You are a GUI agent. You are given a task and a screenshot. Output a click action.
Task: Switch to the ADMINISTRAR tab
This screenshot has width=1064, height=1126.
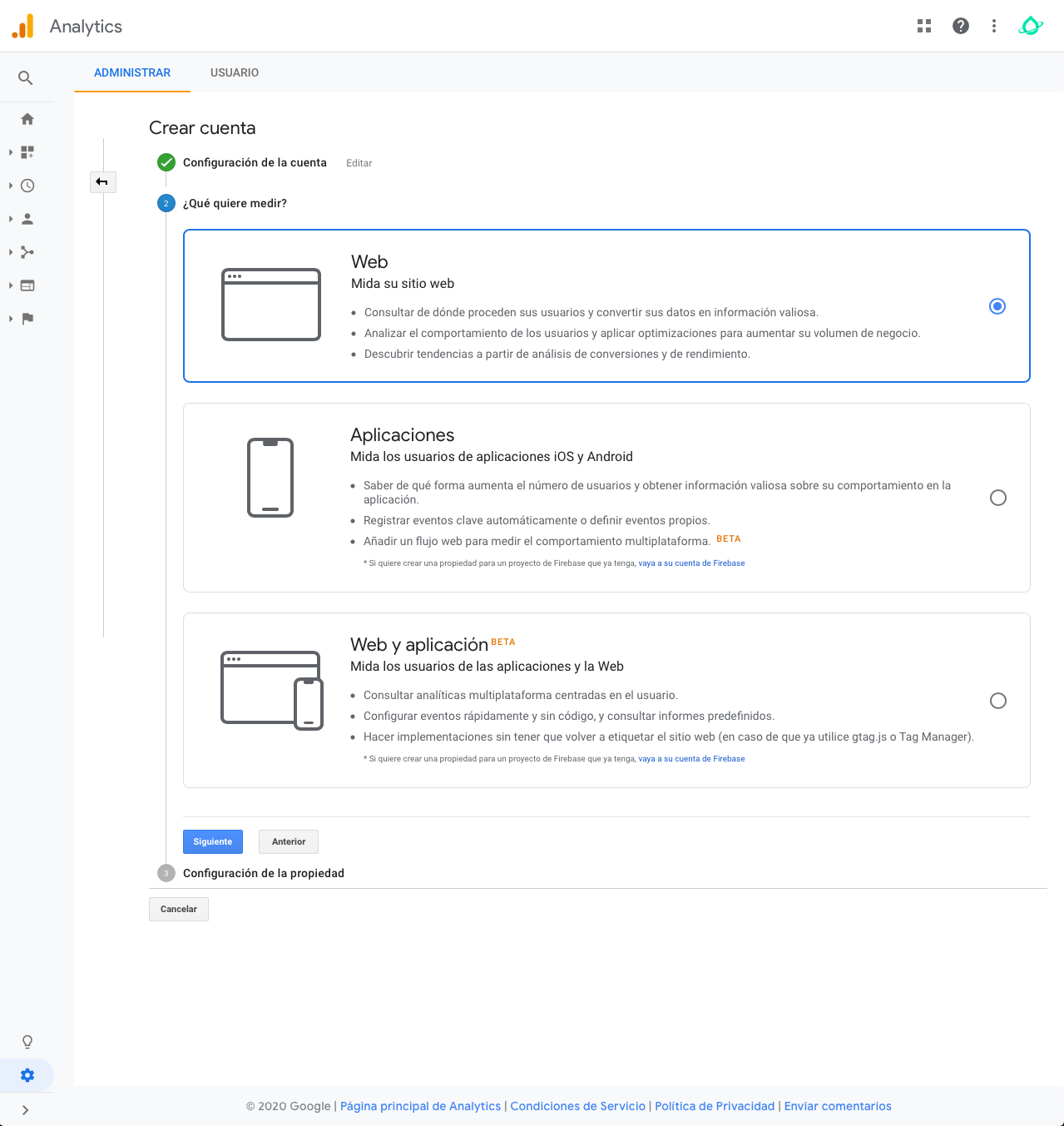coord(132,72)
